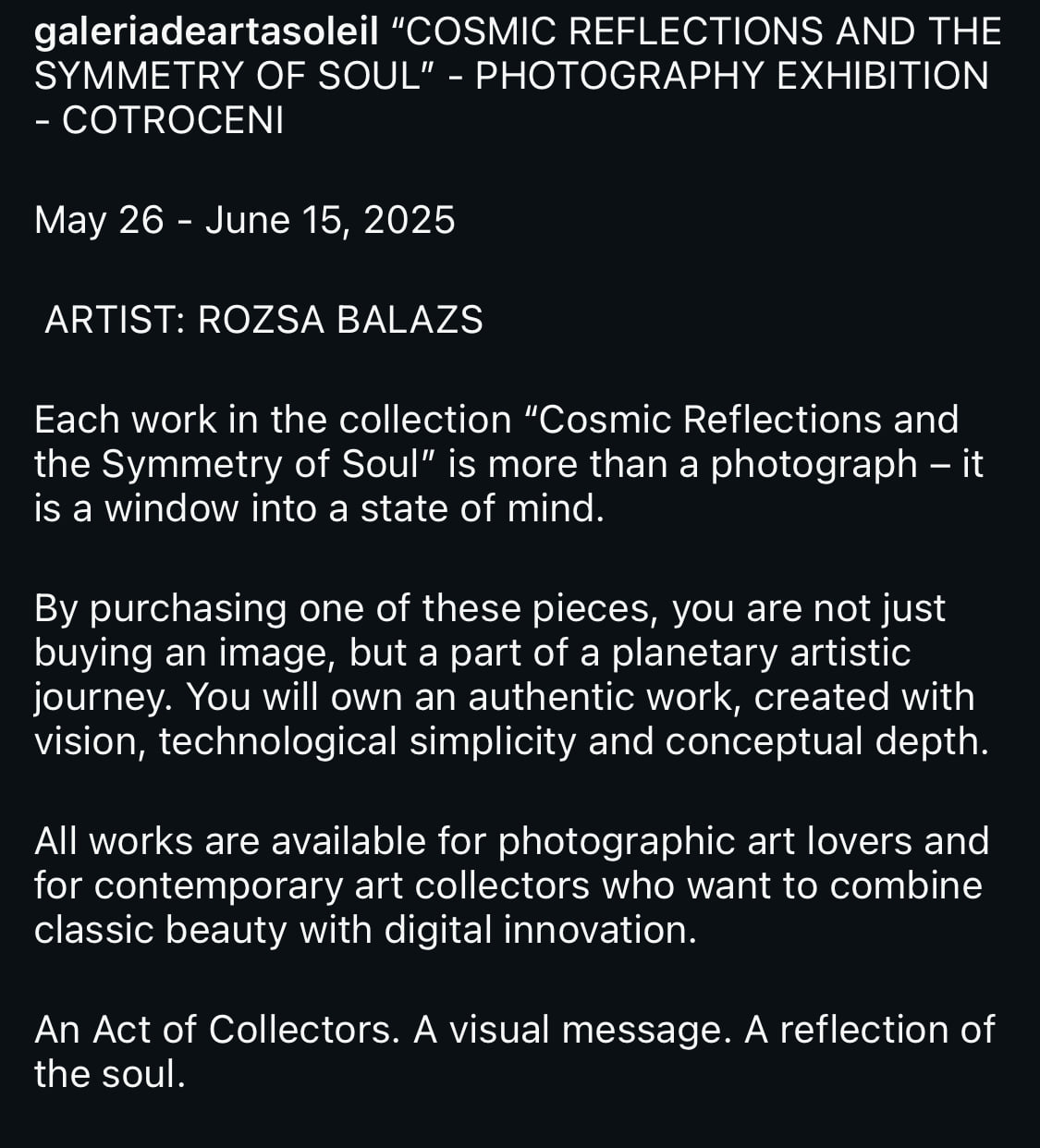1040x1148 pixels.
Task: Click the "June 15, 2025" end date
Action: coord(330,221)
